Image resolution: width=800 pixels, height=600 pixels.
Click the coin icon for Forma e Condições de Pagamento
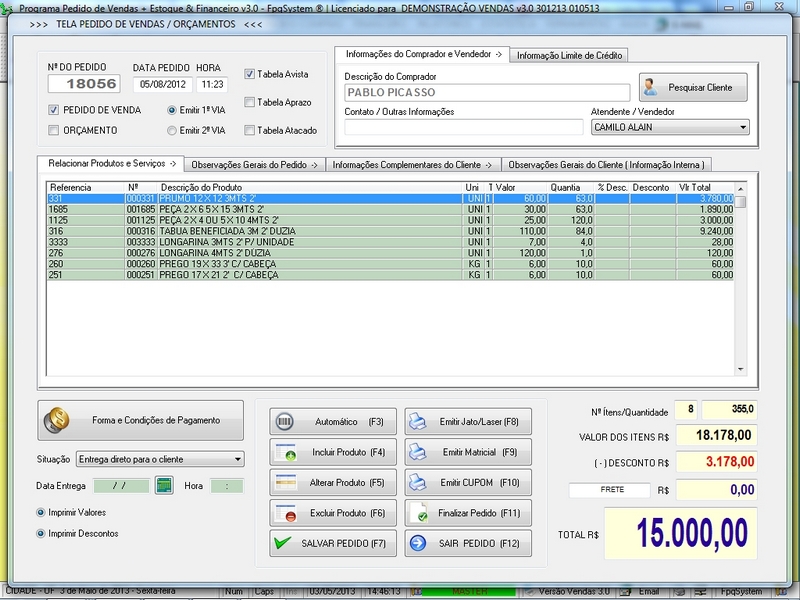point(57,421)
